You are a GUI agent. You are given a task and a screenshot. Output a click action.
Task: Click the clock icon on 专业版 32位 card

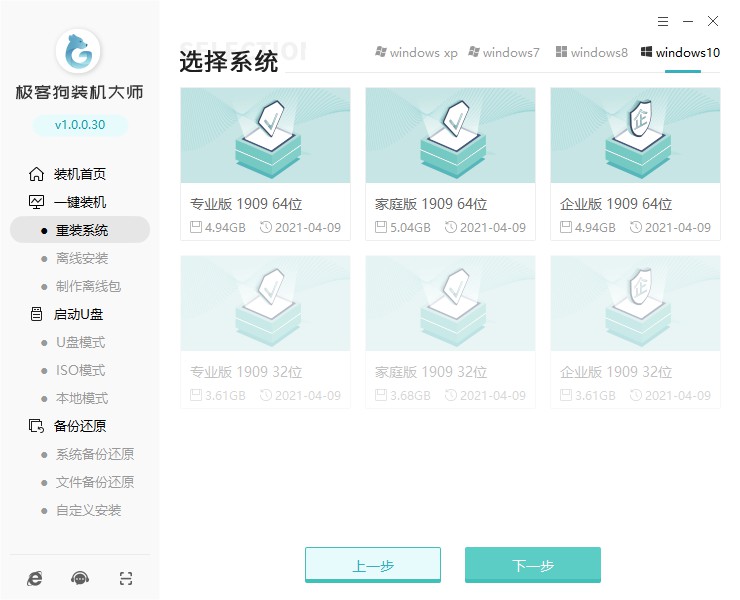266,395
